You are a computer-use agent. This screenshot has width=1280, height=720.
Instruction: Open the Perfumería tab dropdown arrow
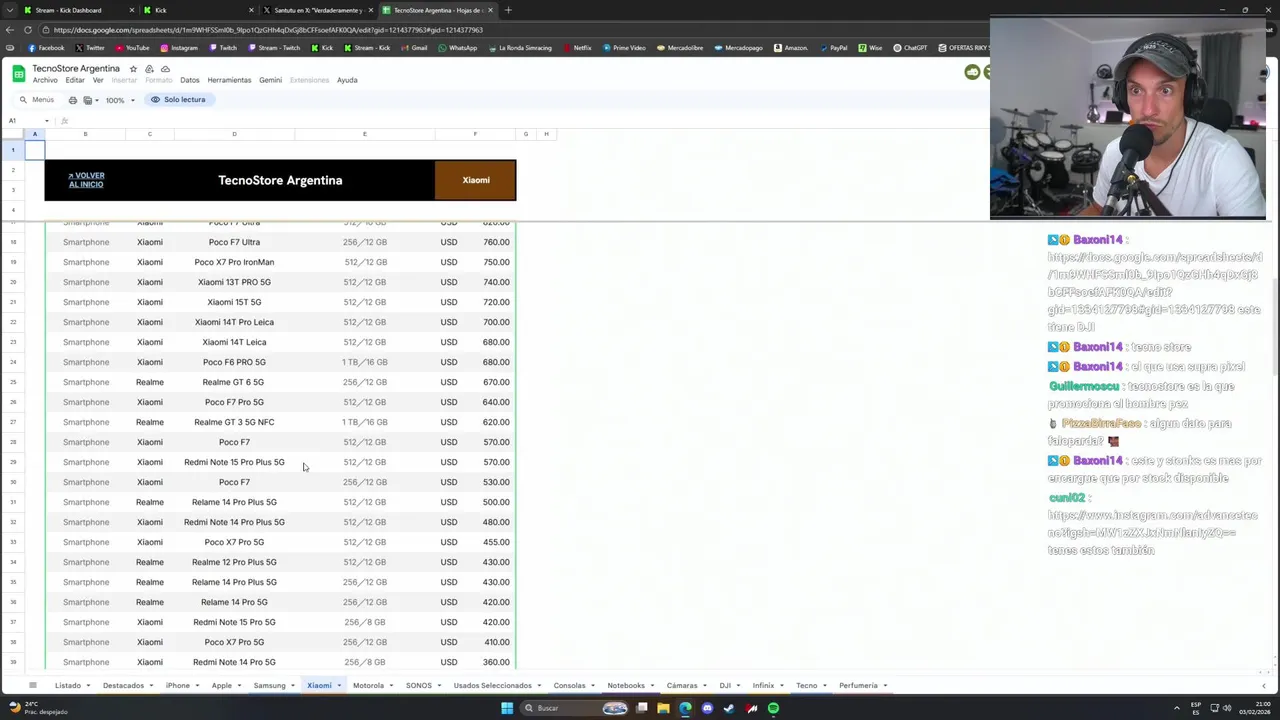886,686
